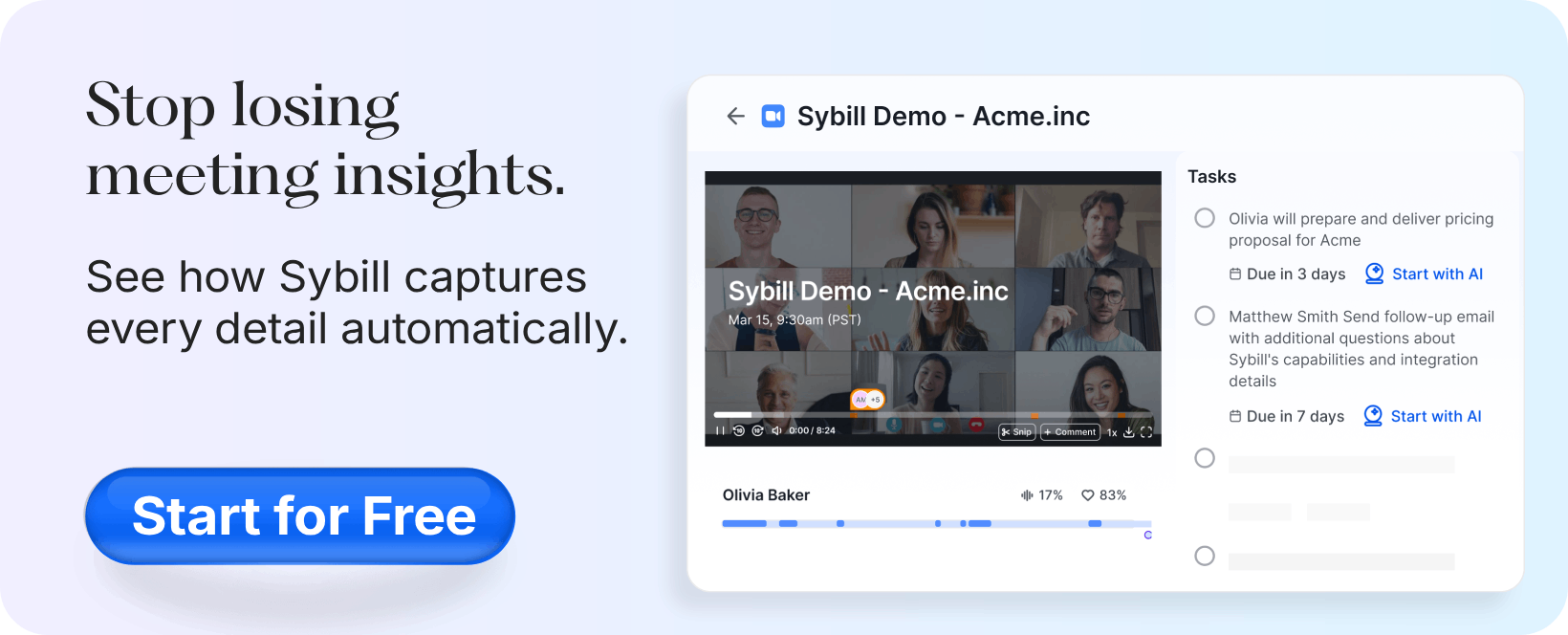The image size is (1568, 635).
Task: Check off the Olivia pricing proposal task
Action: coord(1205,218)
